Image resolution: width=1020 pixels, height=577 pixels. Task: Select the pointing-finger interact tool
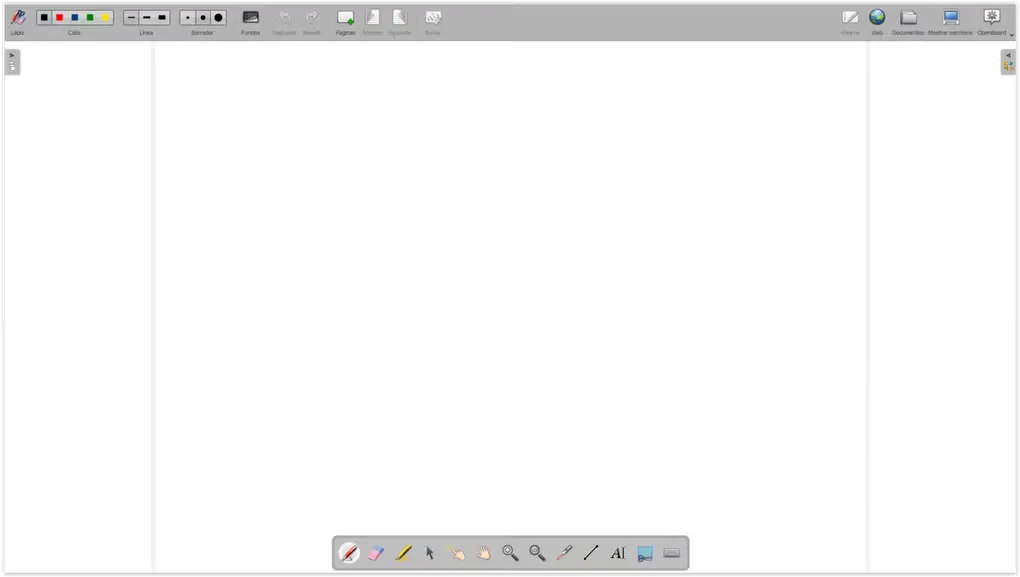tap(457, 553)
